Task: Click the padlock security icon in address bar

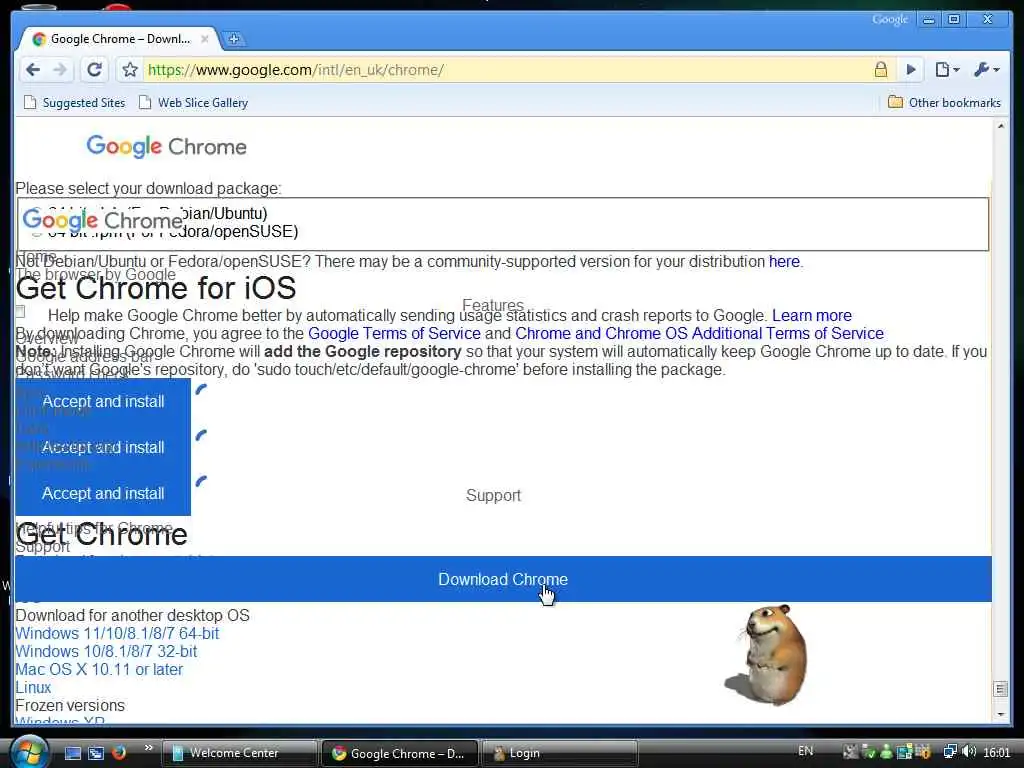Action: (880, 69)
